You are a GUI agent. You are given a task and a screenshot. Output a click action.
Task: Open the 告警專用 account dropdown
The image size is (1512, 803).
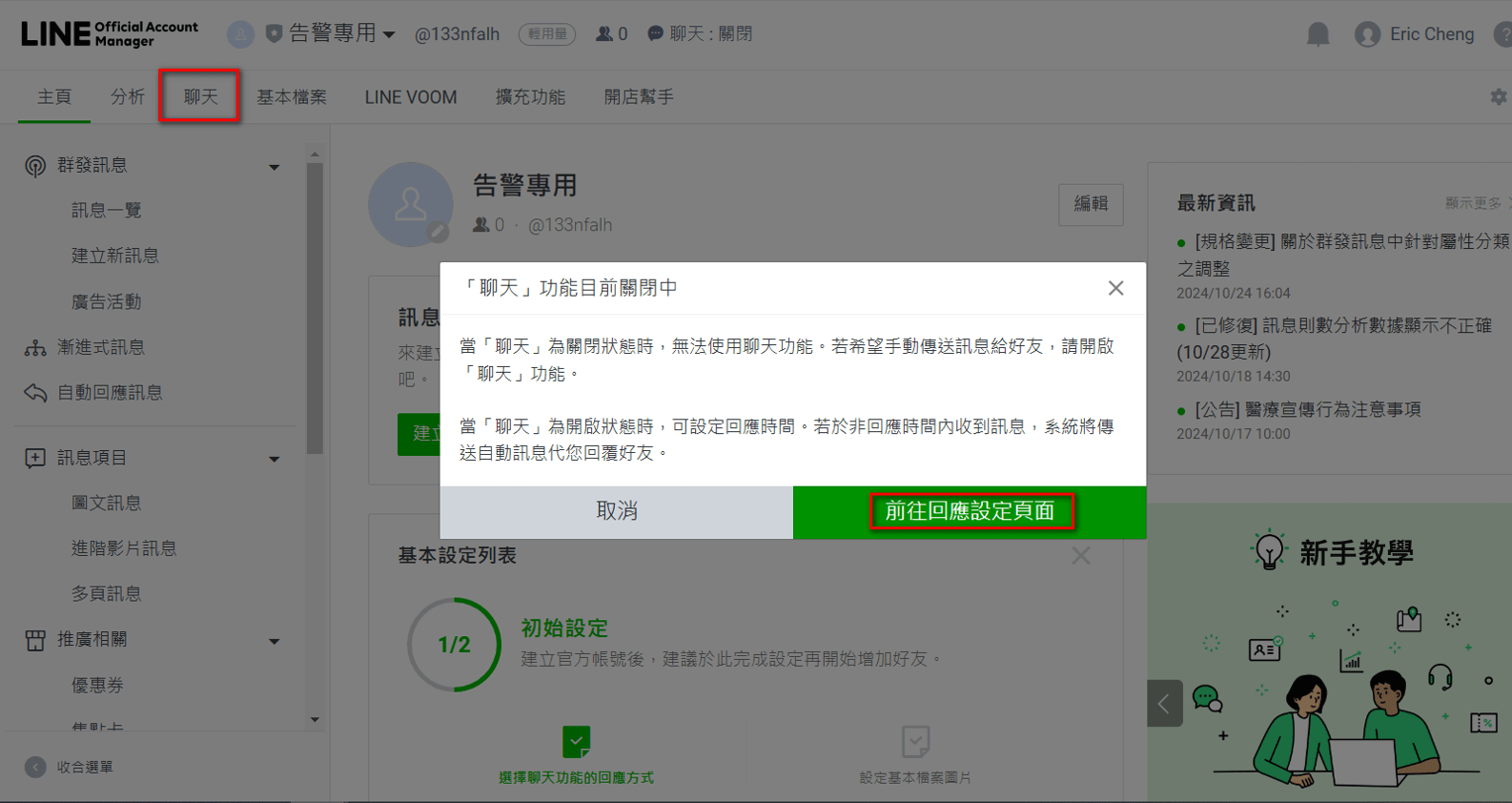[389, 35]
